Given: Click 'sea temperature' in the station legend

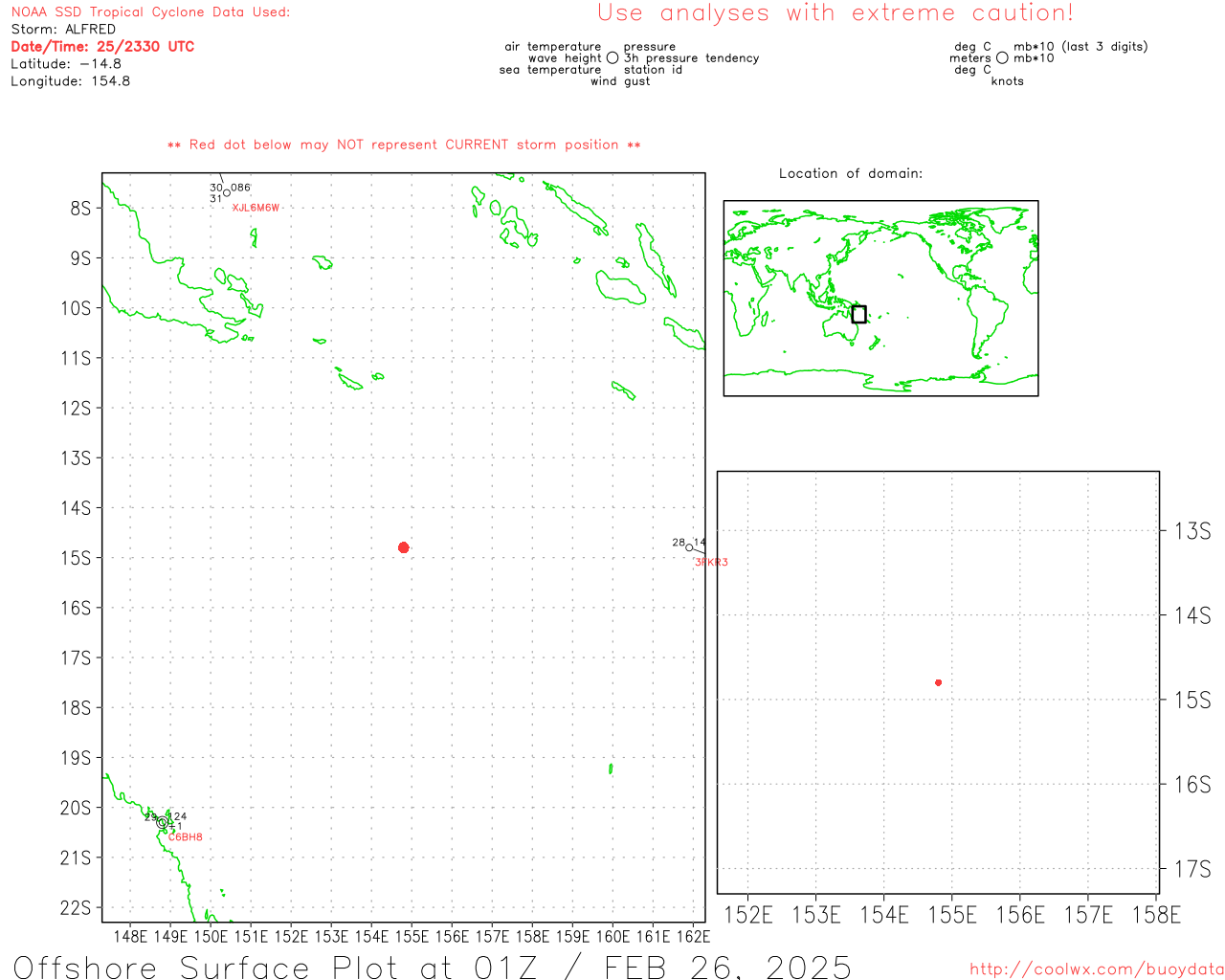Looking at the screenshot, I should point(550,70).
